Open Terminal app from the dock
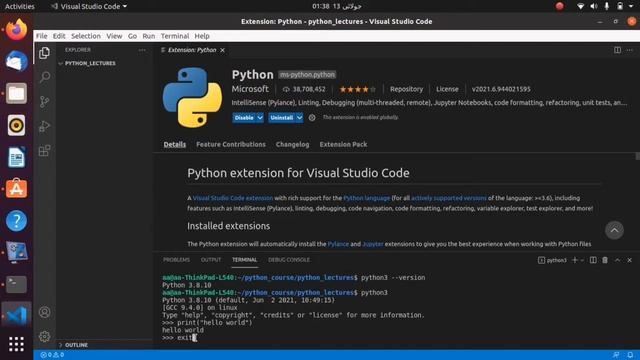The height and width of the screenshot is (360, 640). click(16, 284)
